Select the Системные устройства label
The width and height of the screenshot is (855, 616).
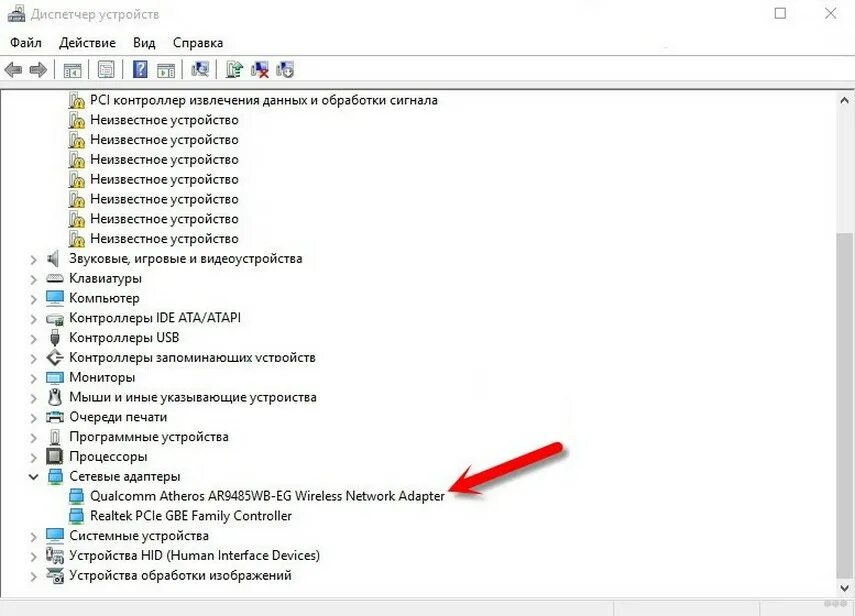[139, 535]
